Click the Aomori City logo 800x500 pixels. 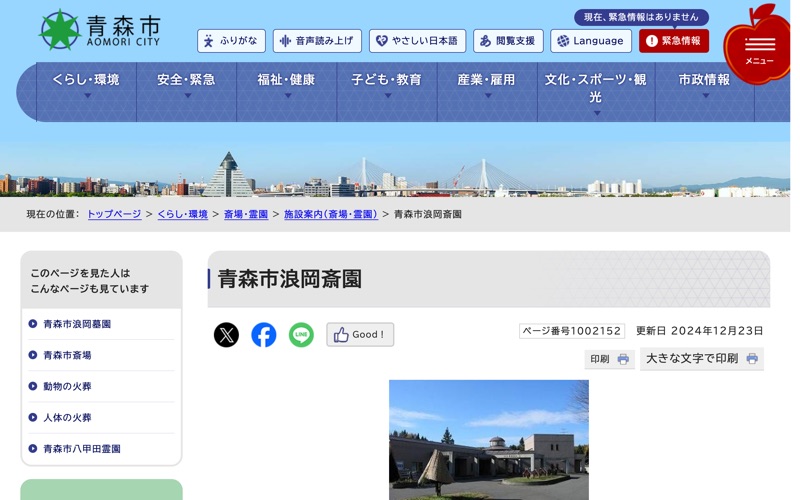(100, 30)
